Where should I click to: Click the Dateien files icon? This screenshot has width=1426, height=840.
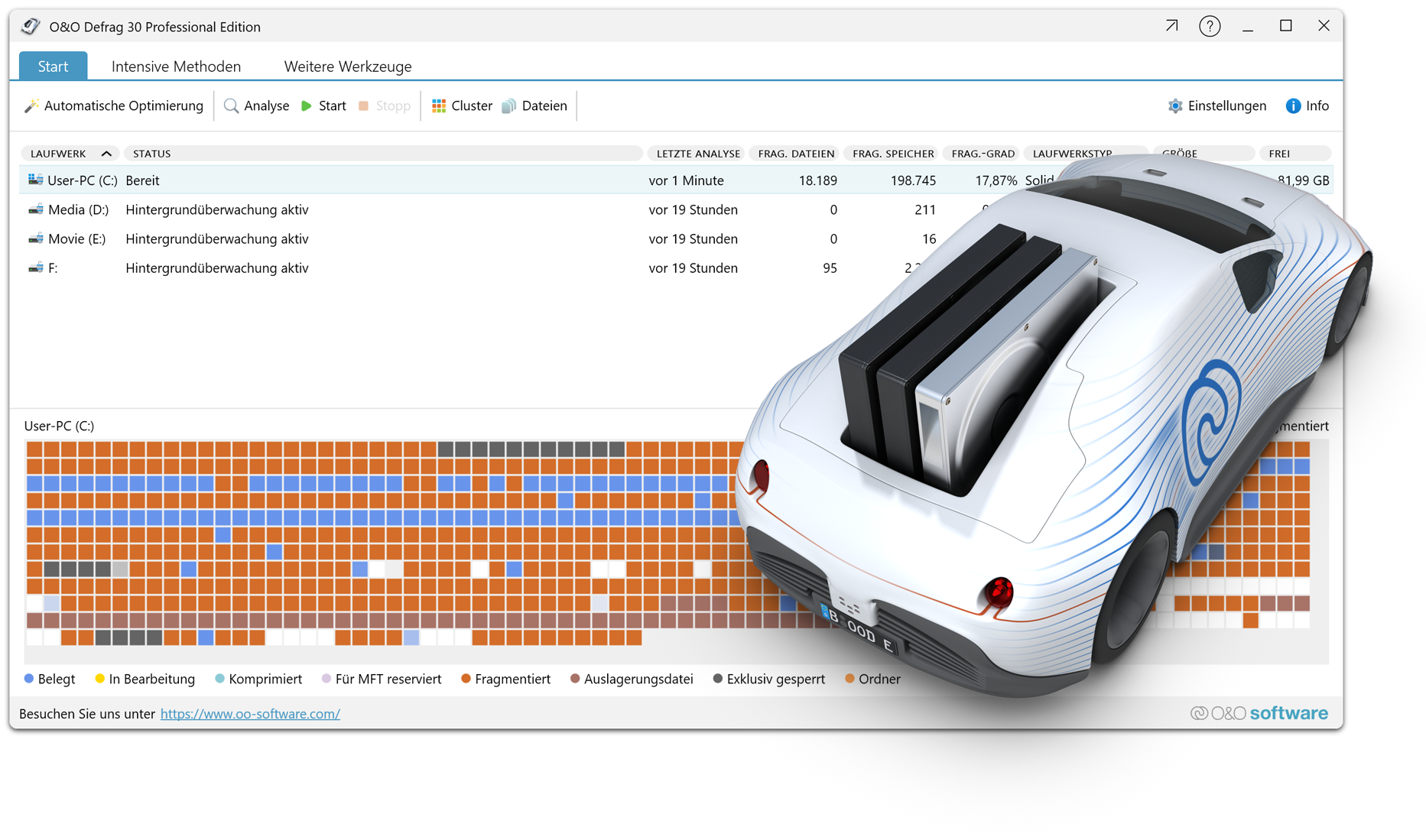(508, 105)
